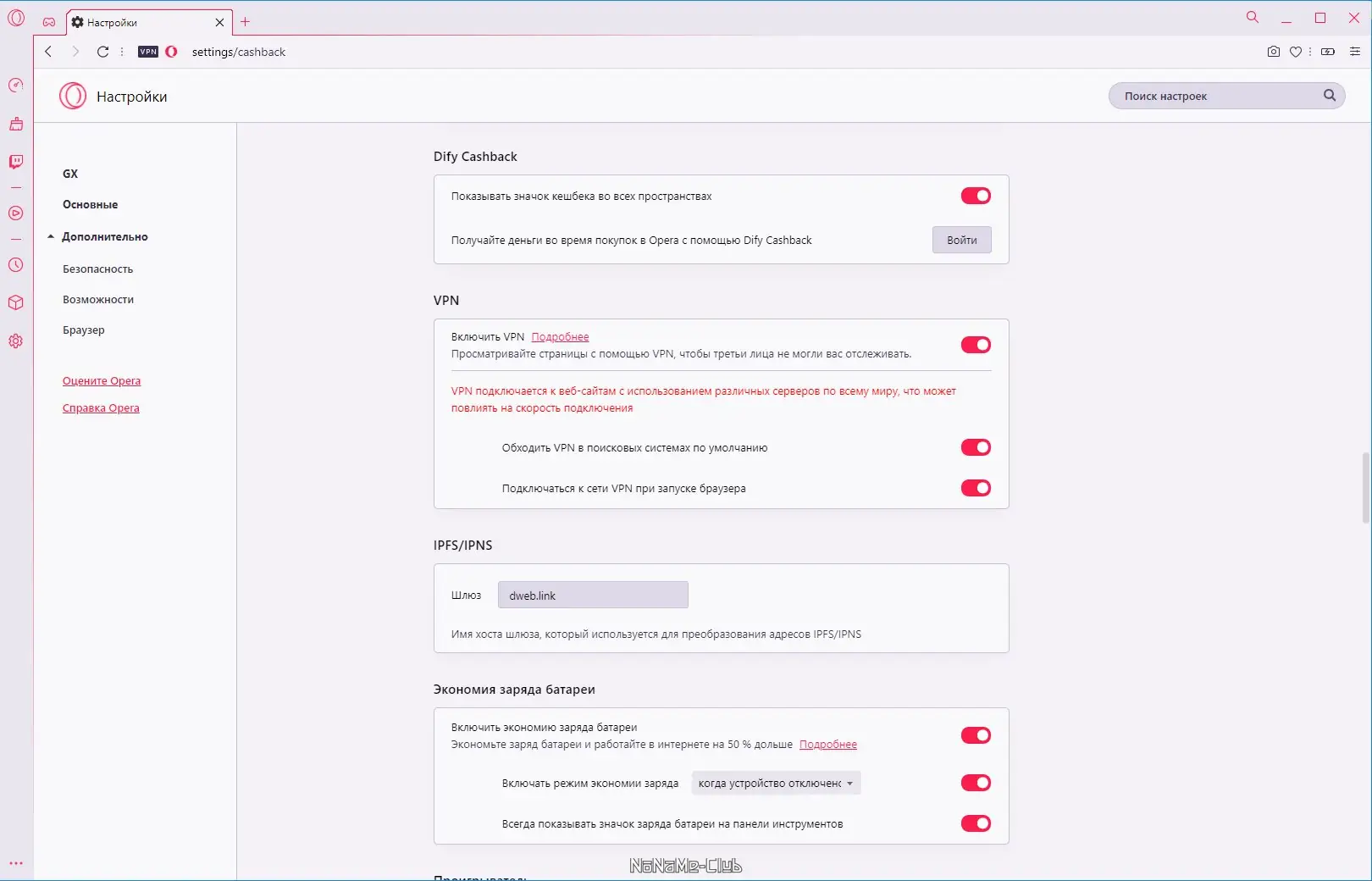Click the red VPN speed warning text
This screenshot has height=881, width=1372.
pyautogui.click(x=704, y=400)
